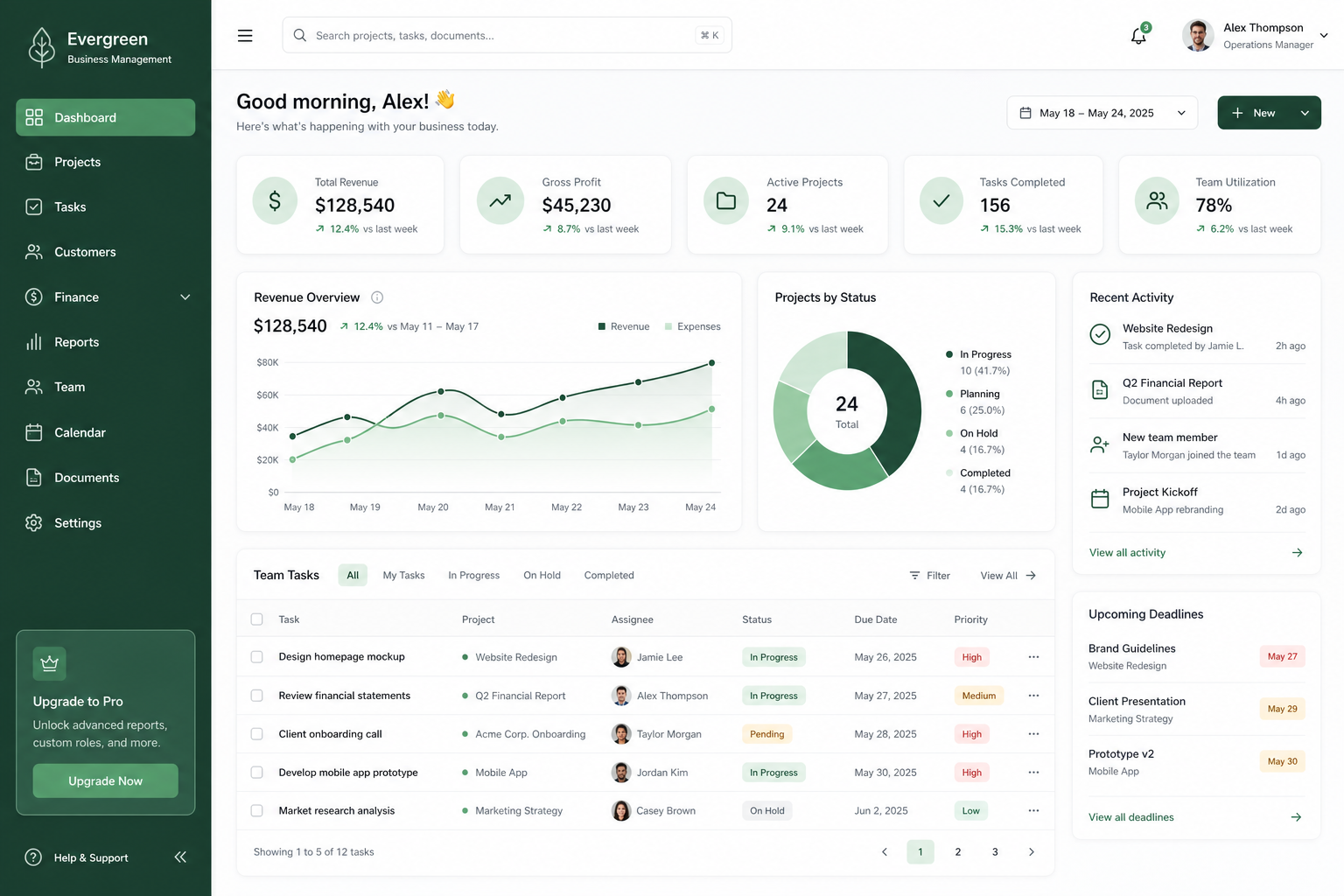Toggle the Expenses legend swatch

pos(668,326)
